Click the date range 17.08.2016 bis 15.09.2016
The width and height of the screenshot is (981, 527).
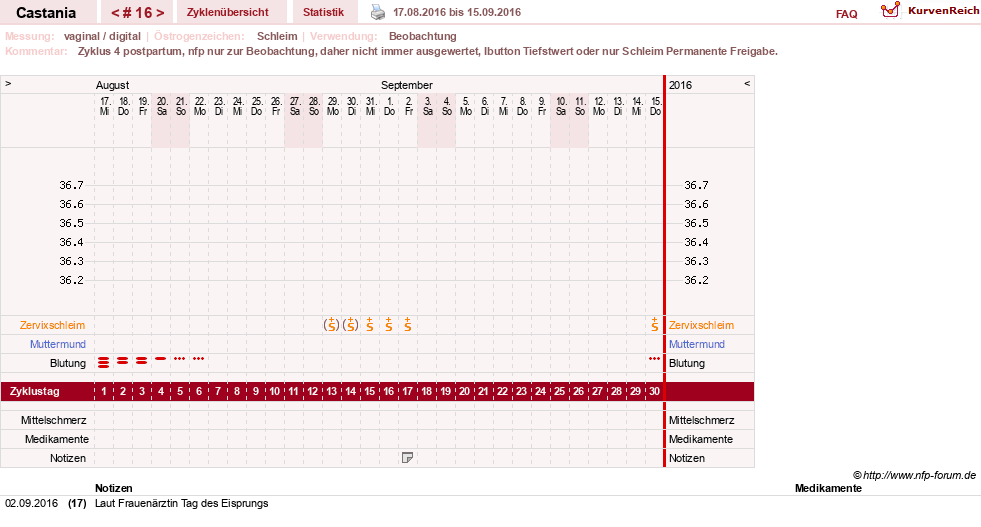[x=457, y=12]
